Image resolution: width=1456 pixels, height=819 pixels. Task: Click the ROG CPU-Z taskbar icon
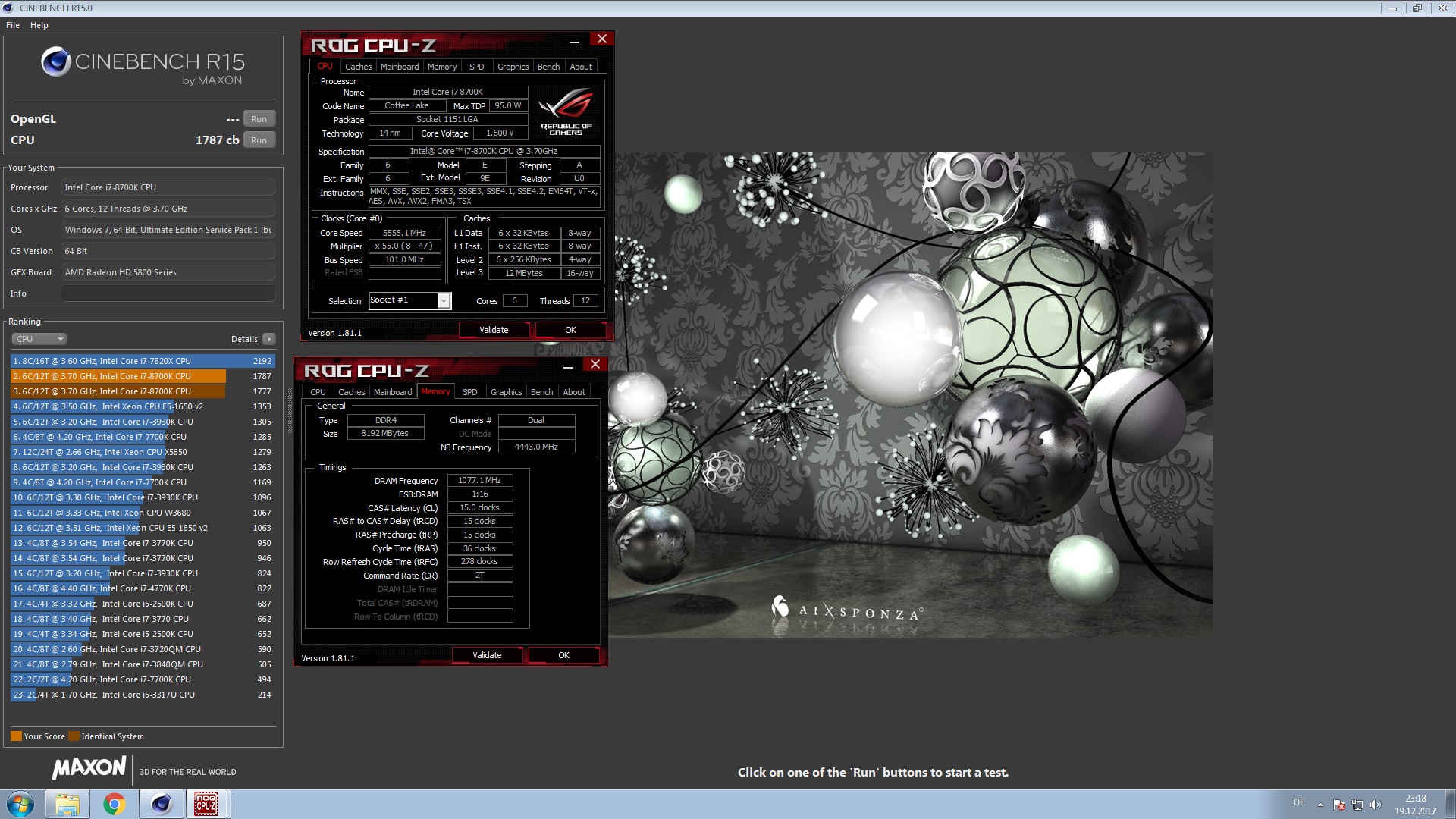(207, 804)
